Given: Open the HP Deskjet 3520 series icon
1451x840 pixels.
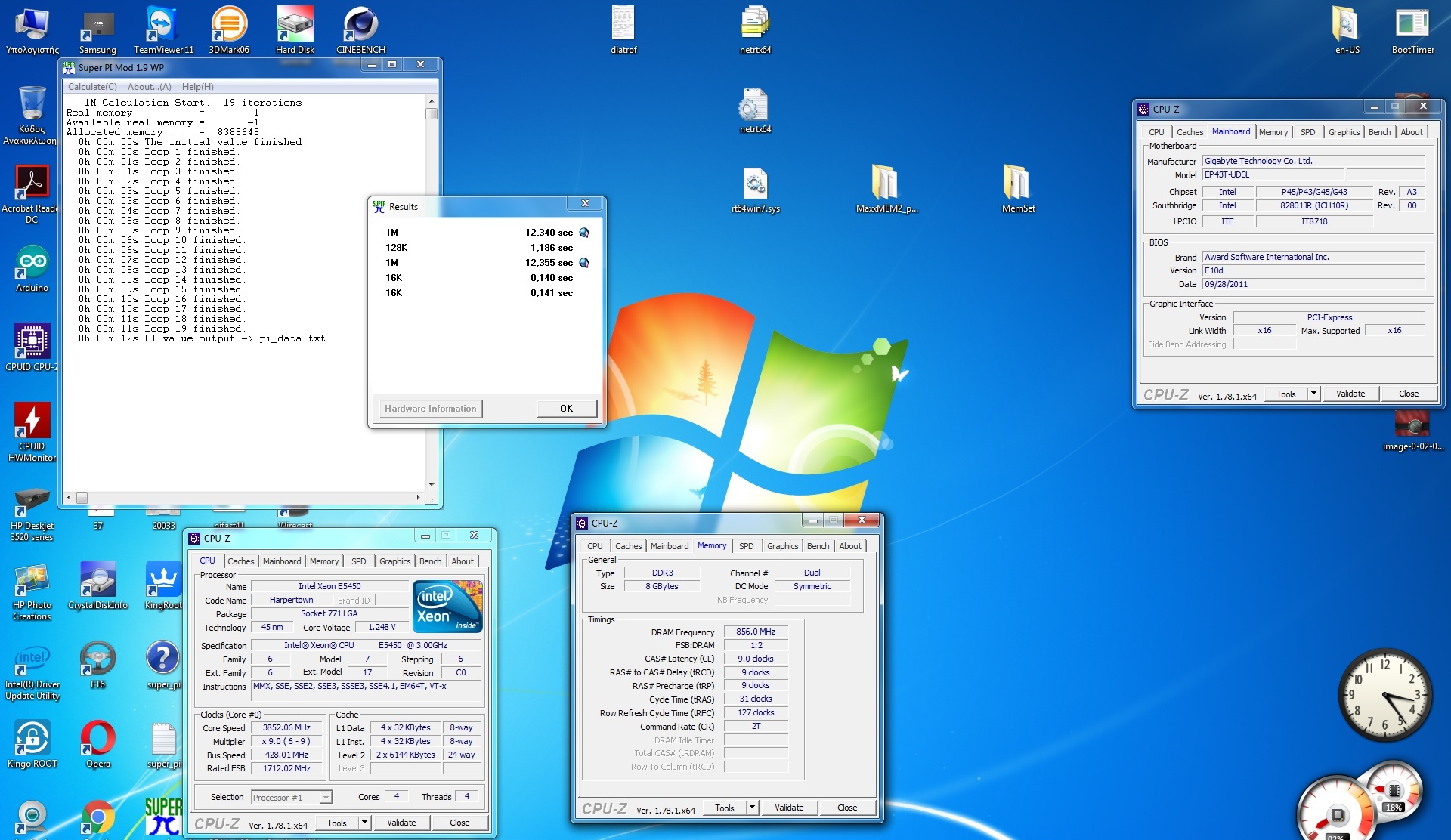Looking at the screenshot, I should tap(32, 515).
